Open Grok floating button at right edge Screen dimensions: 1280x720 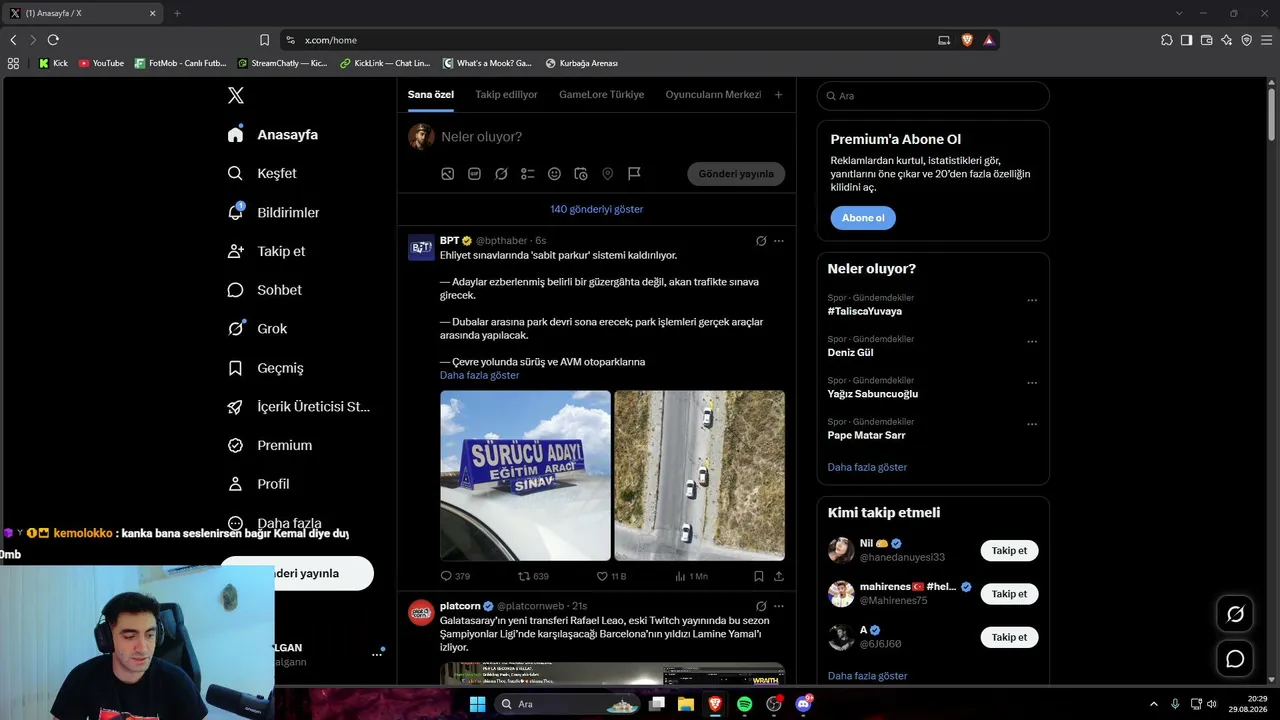coord(1235,614)
